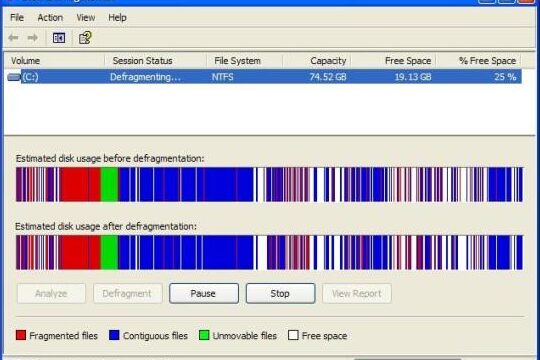Click the Back arrow toolbar icon
This screenshot has width=540, height=360.
(13, 38)
